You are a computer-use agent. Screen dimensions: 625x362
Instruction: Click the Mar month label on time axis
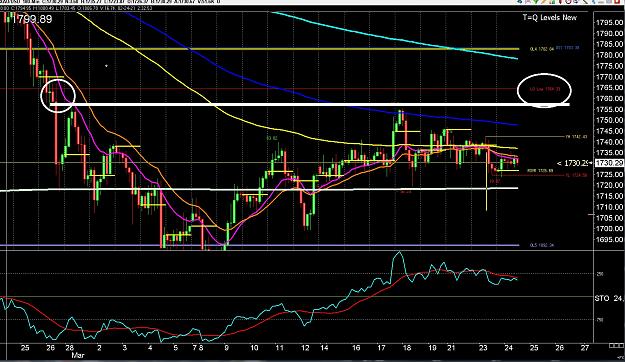pos(77,355)
